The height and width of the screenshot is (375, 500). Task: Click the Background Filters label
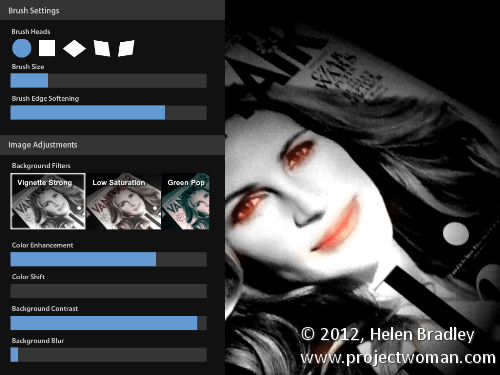pyautogui.click(x=41, y=166)
